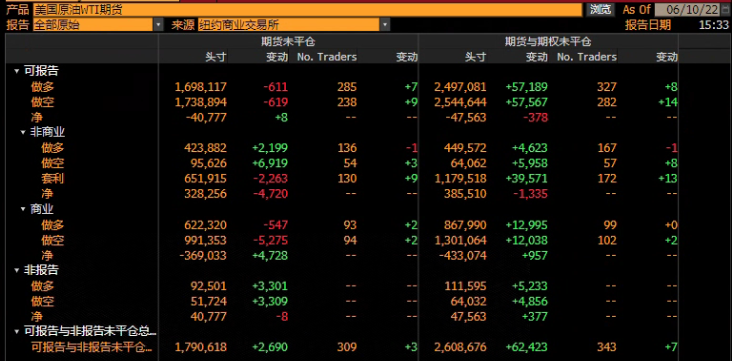Click the 美国原油WTI期货 product field
The width and height of the screenshot is (732, 361).
tap(308, 9)
